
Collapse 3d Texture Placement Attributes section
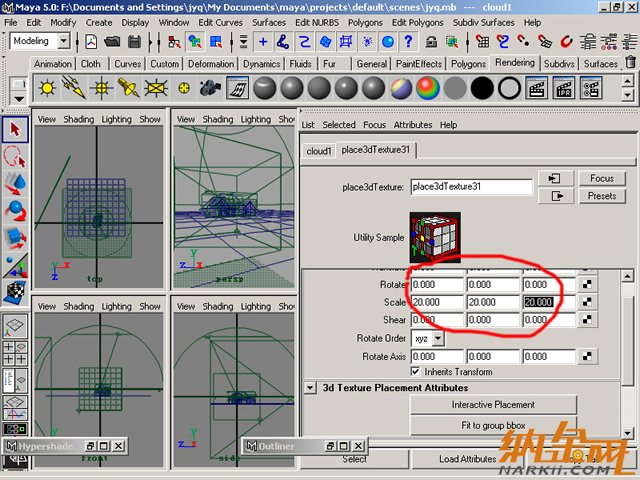point(310,387)
